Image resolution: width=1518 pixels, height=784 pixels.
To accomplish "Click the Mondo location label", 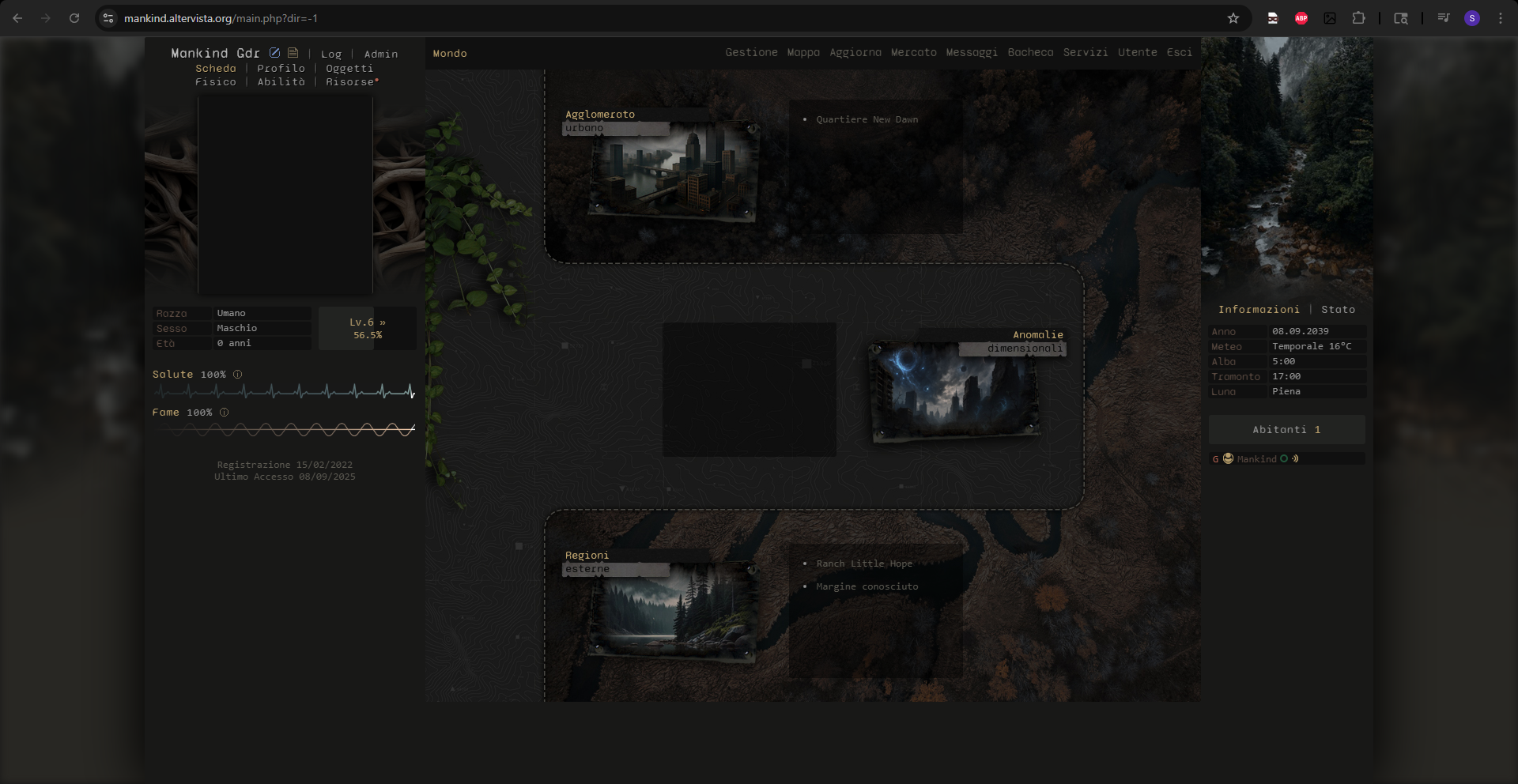I will pos(450,54).
